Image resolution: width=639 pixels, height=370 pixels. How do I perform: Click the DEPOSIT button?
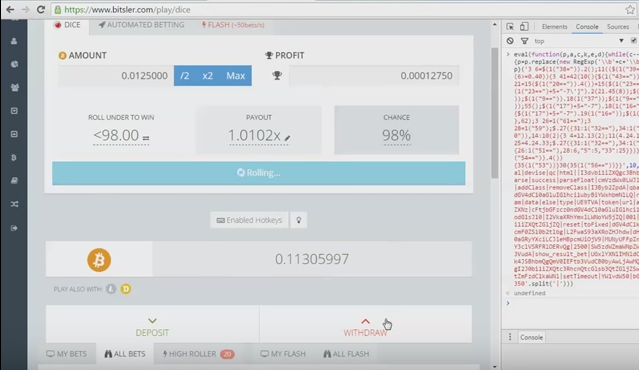pos(152,324)
